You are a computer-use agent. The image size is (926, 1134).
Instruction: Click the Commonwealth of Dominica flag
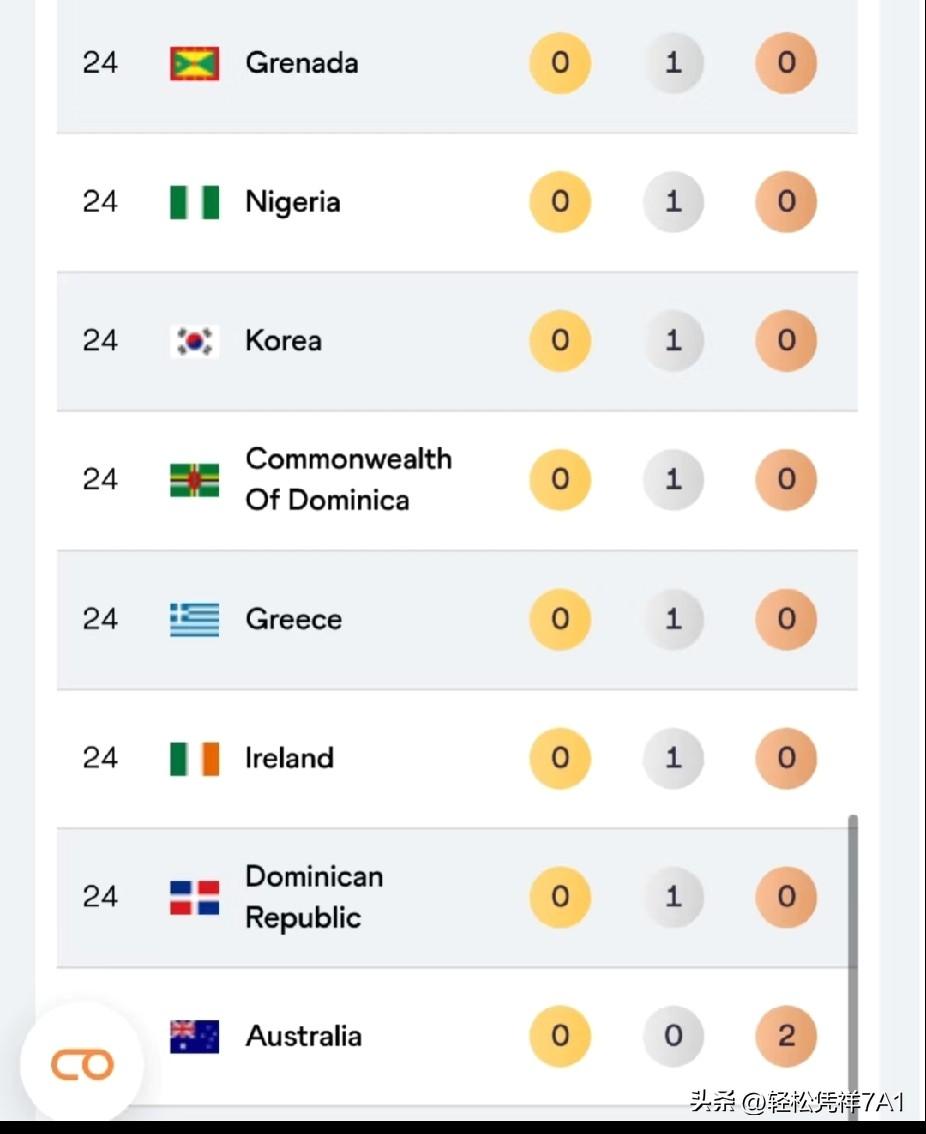(195, 480)
